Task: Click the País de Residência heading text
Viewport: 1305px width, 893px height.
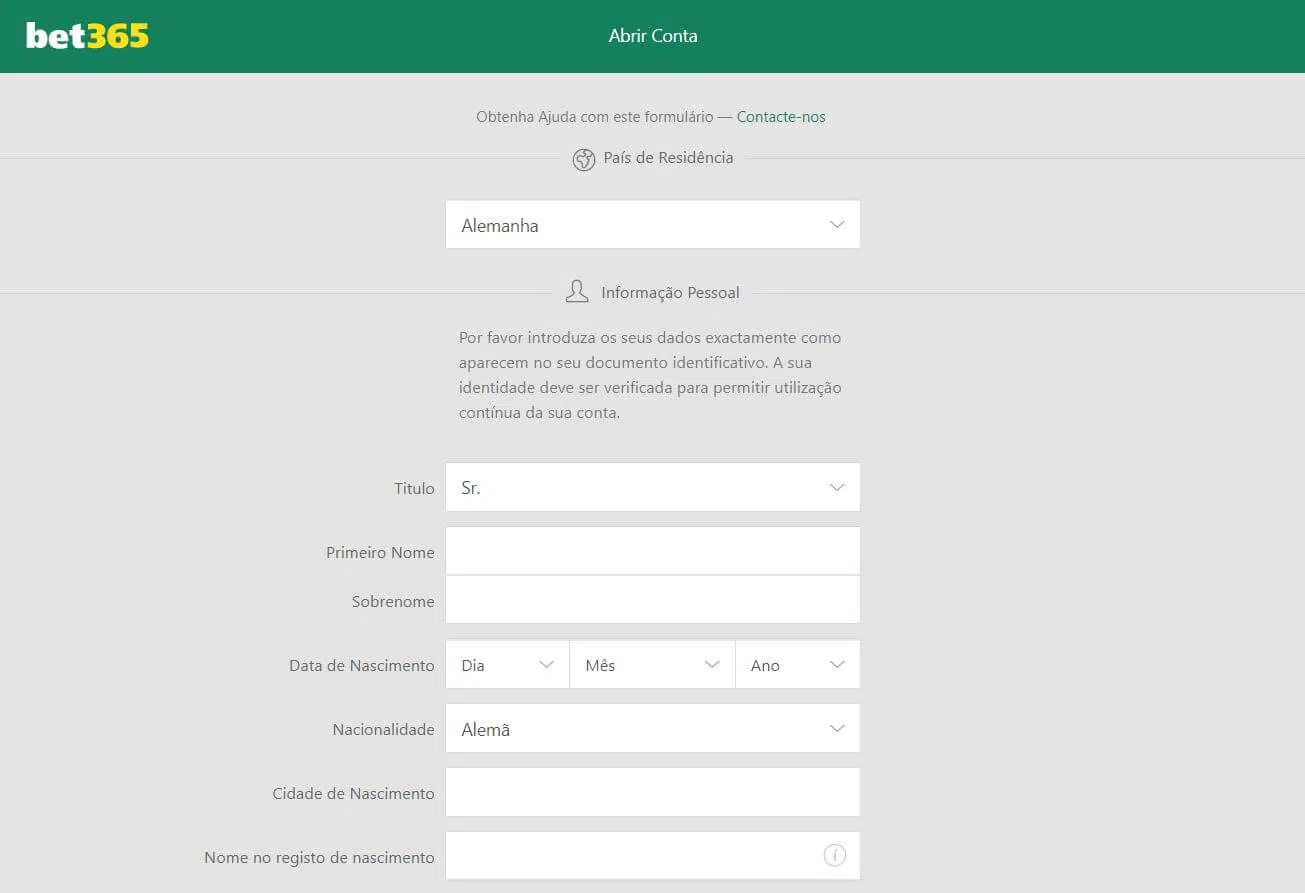Action: point(668,158)
